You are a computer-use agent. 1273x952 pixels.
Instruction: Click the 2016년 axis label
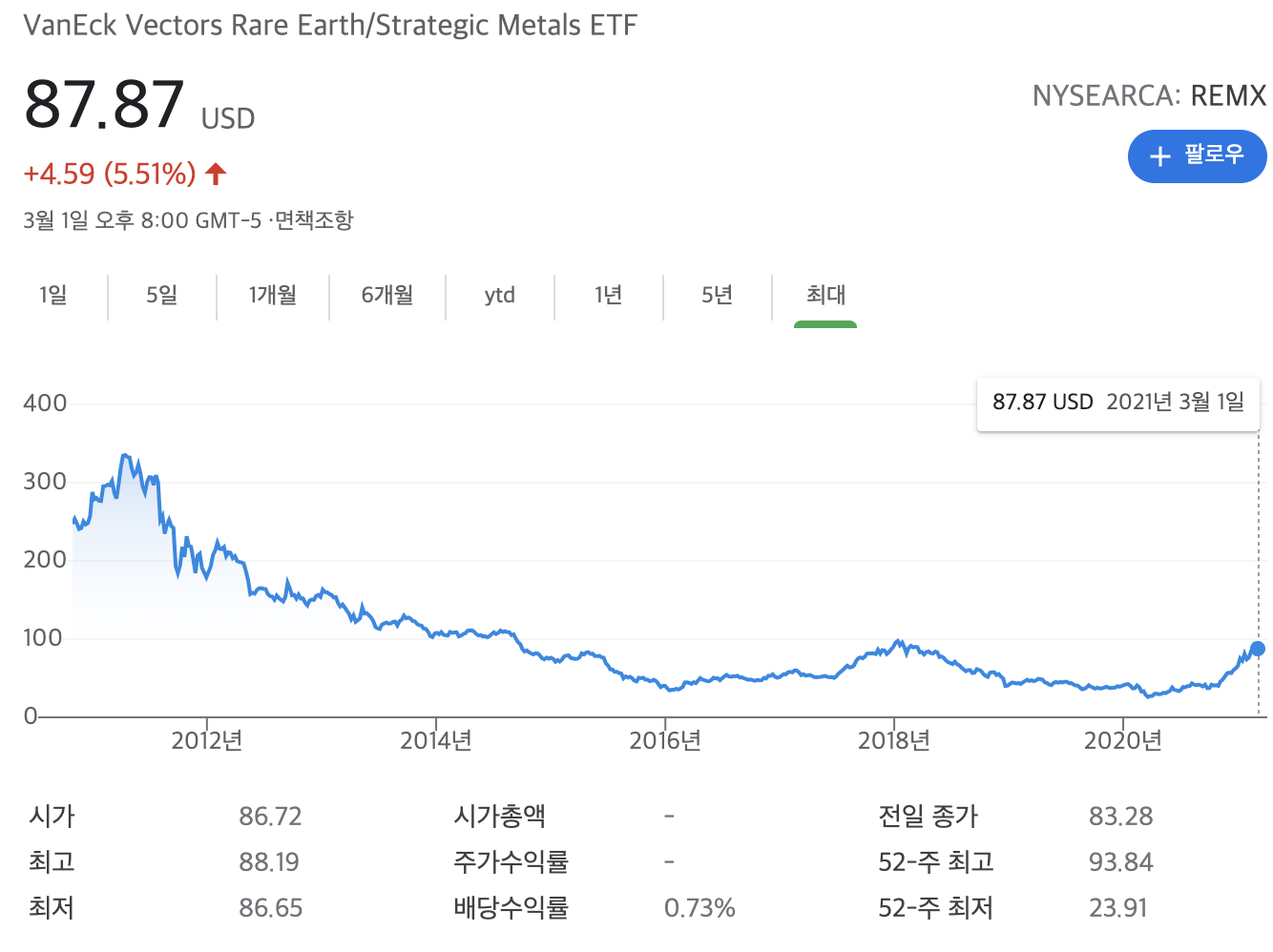pos(665,741)
